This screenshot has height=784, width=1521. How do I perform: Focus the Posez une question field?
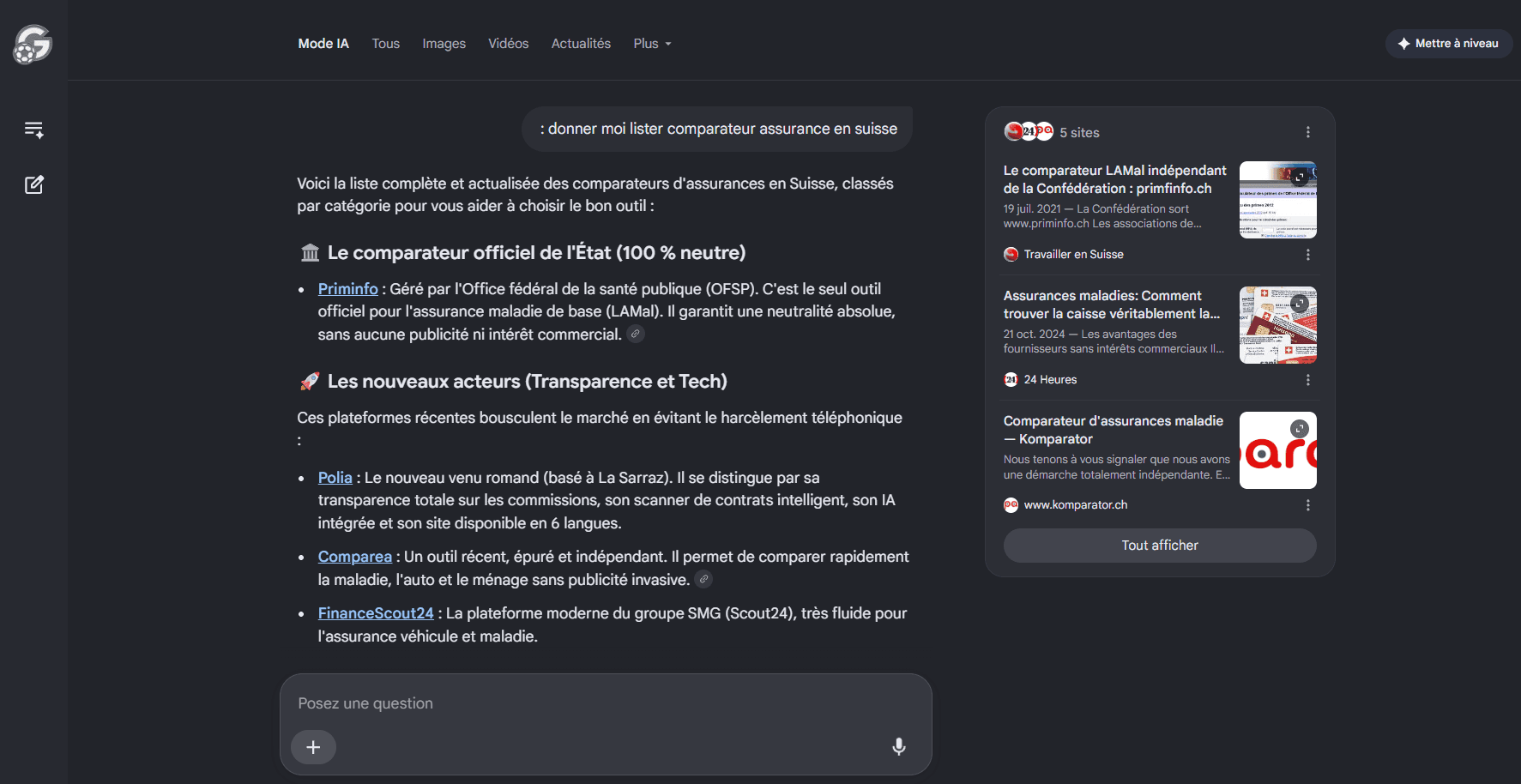(606, 703)
